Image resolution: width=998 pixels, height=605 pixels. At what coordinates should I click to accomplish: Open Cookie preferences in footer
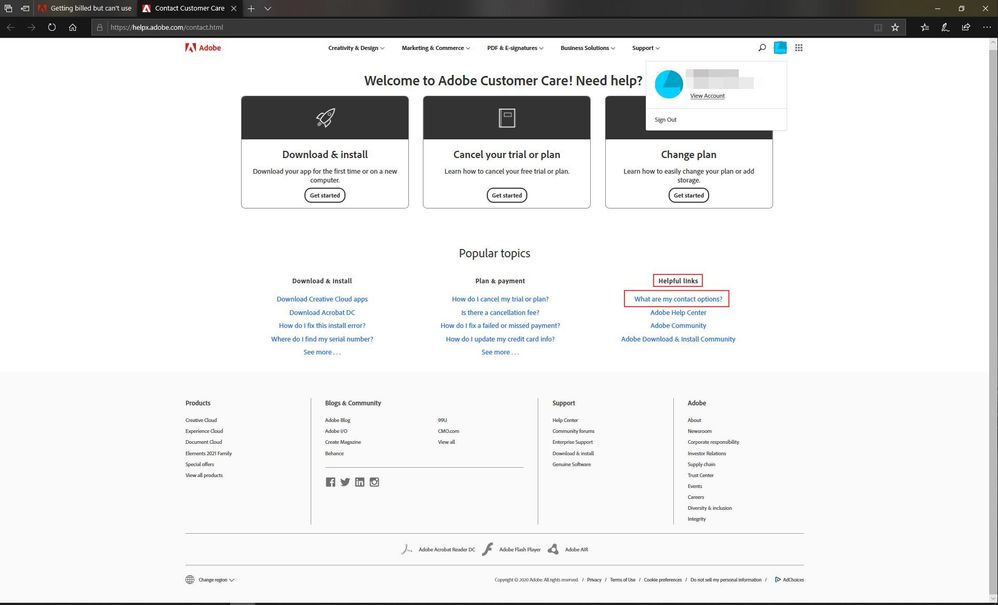pos(663,580)
